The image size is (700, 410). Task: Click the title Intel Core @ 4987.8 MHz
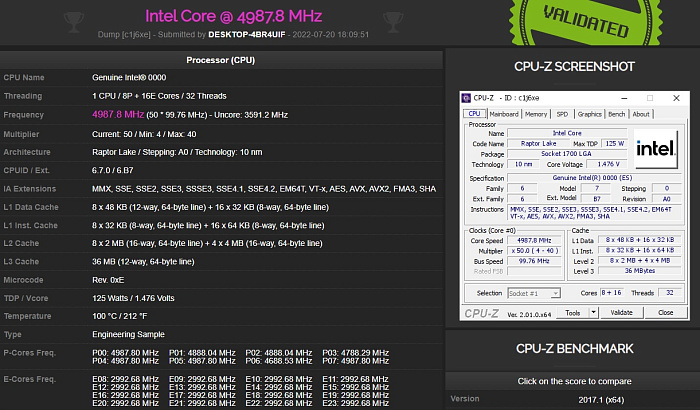pyautogui.click(x=233, y=16)
